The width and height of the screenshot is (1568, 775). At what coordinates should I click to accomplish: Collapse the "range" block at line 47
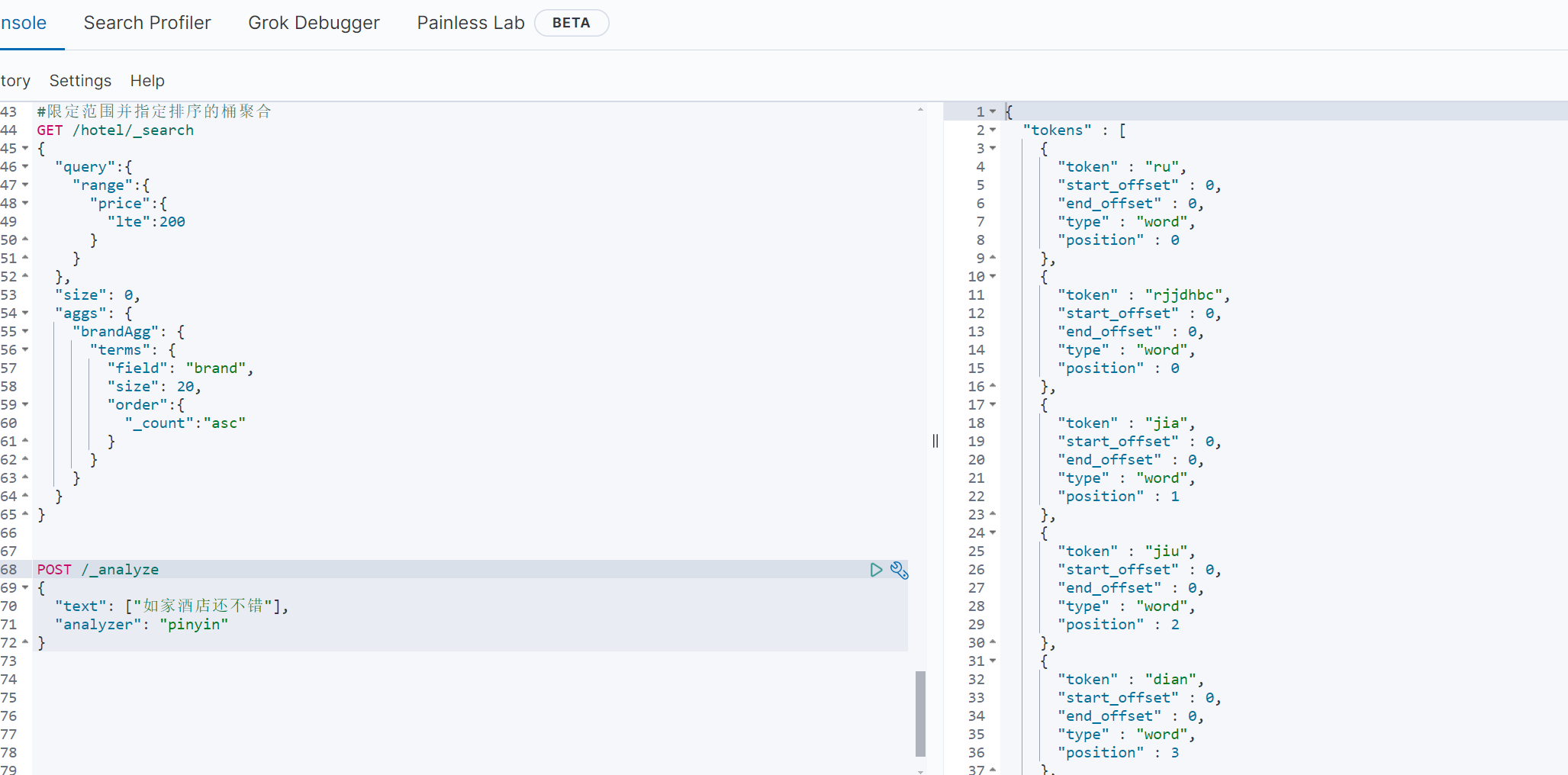point(25,185)
